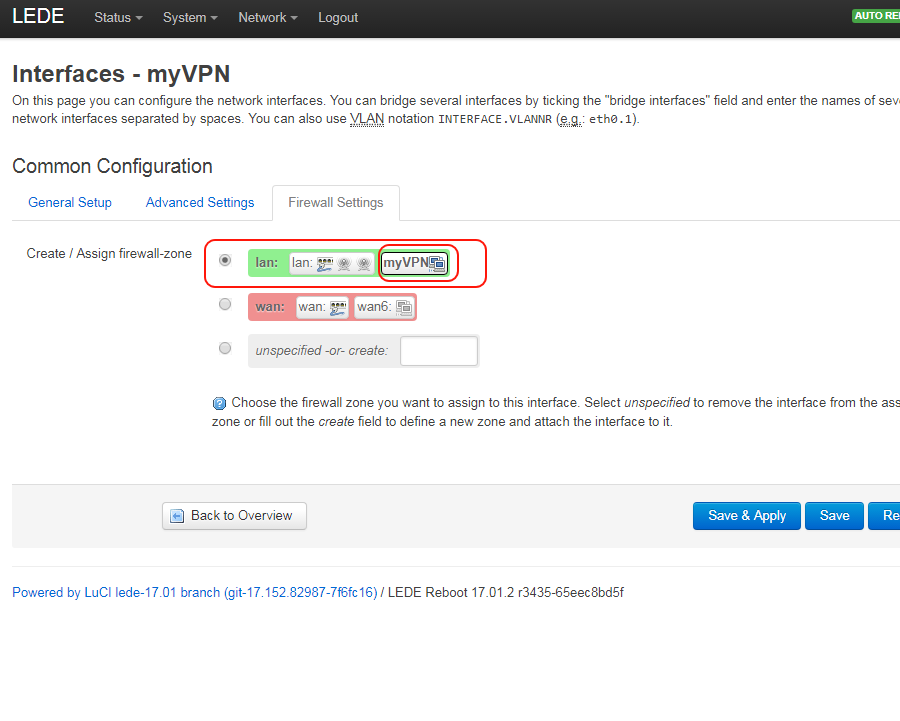Click the LEDE brand logo
The width and height of the screenshot is (900, 721).
[x=38, y=16]
